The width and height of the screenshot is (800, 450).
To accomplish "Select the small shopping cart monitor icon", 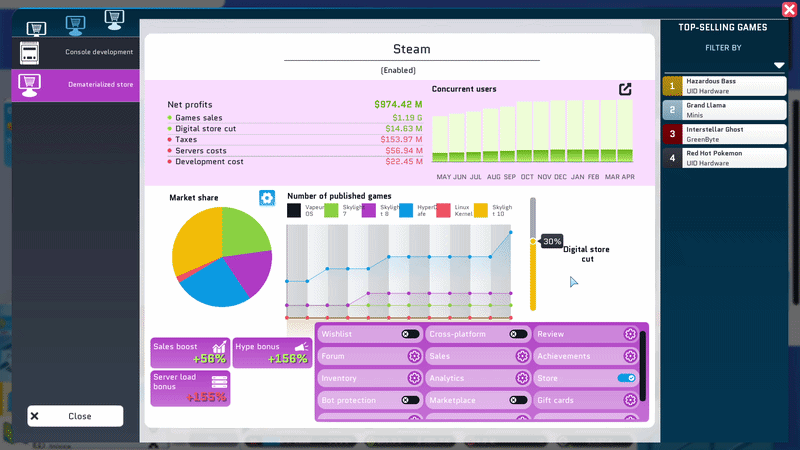I will coord(36,29).
